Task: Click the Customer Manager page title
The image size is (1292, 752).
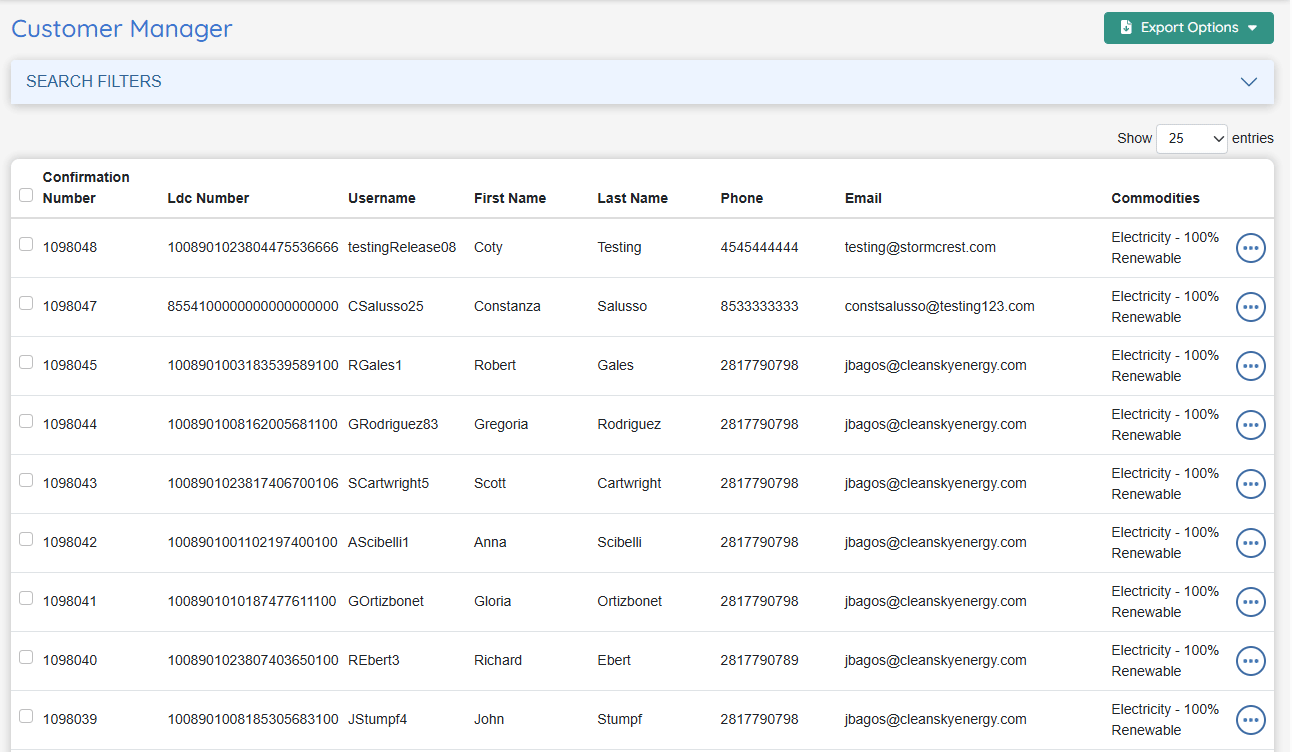Action: [122, 28]
